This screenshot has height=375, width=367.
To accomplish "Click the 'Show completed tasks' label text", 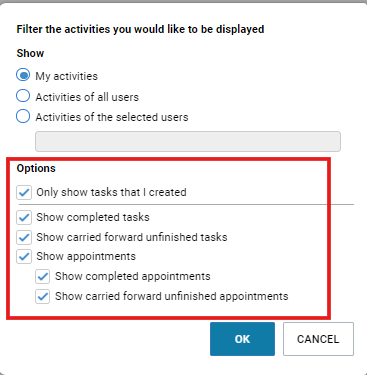I will point(93,217).
